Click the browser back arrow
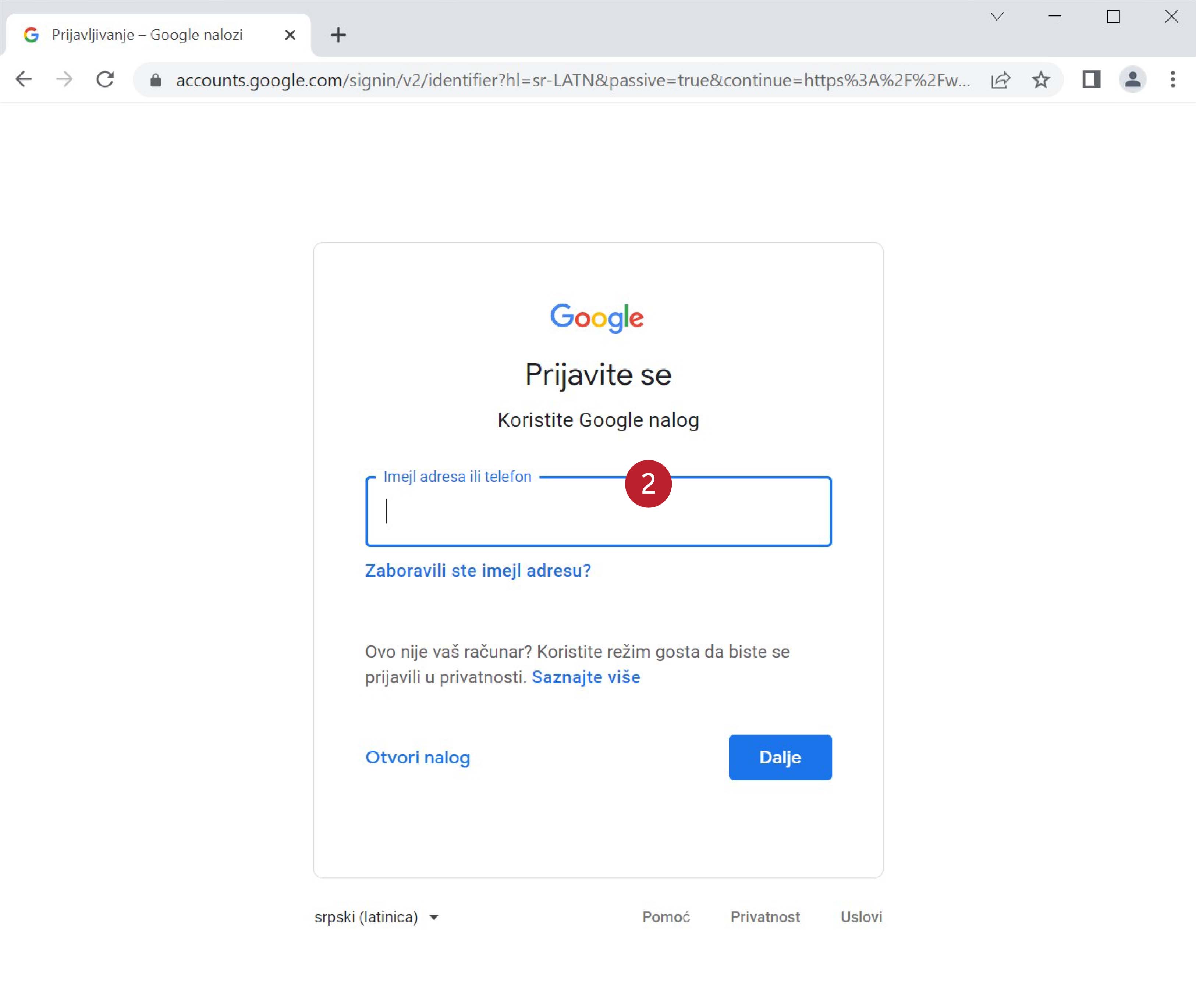1196x1008 pixels. pyautogui.click(x=24, y=79)
